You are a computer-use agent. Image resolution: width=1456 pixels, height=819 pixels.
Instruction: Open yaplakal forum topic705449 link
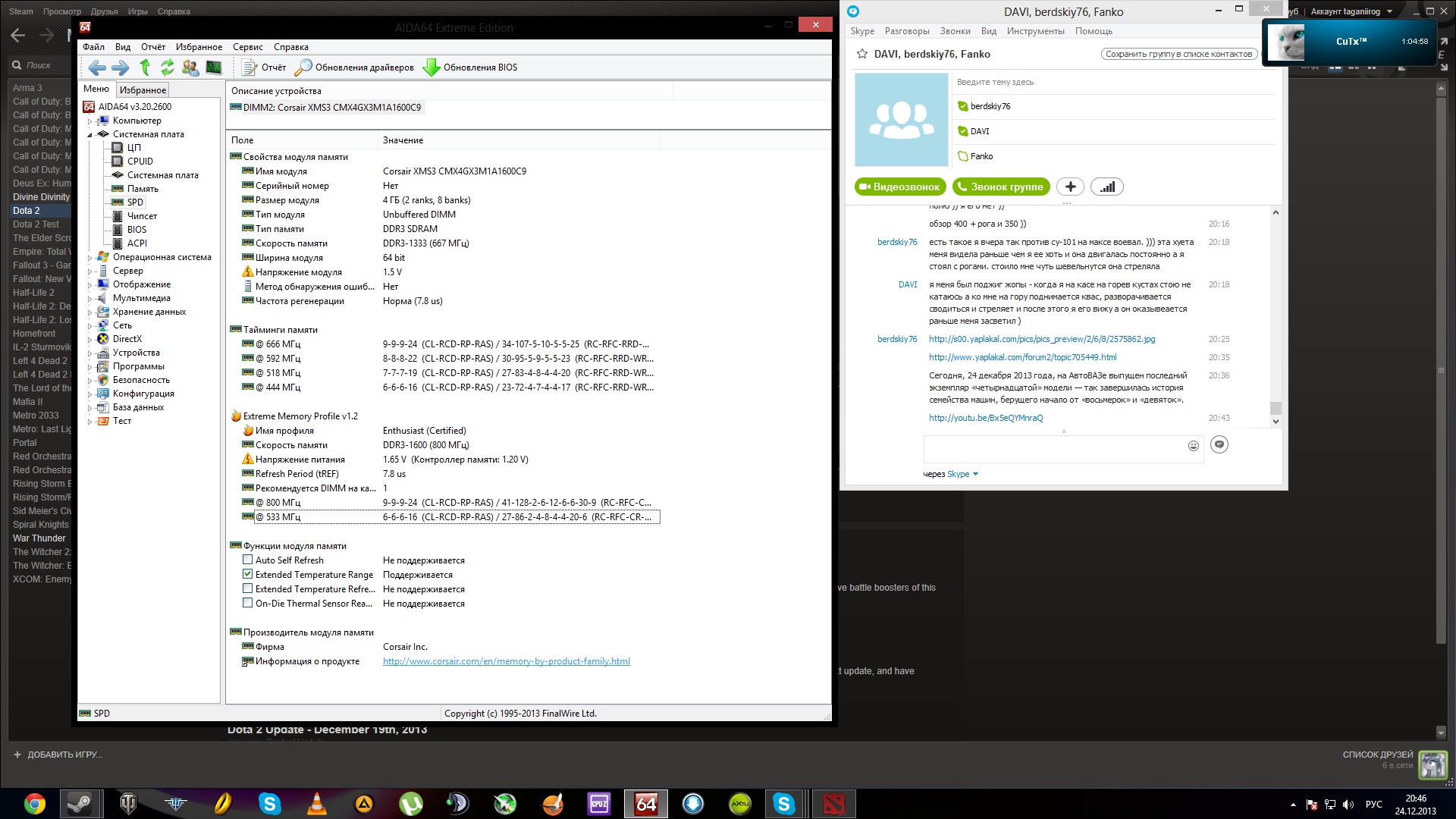point(1022,358)
